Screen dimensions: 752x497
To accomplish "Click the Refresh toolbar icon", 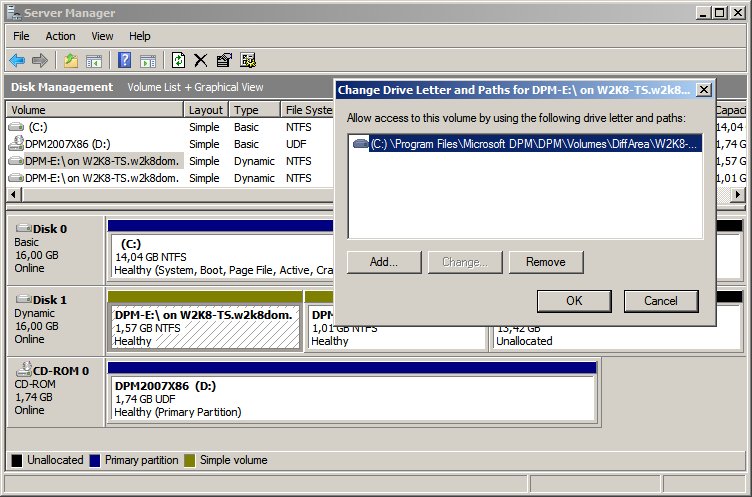I will pyautogui.click(x=178, y=60).
